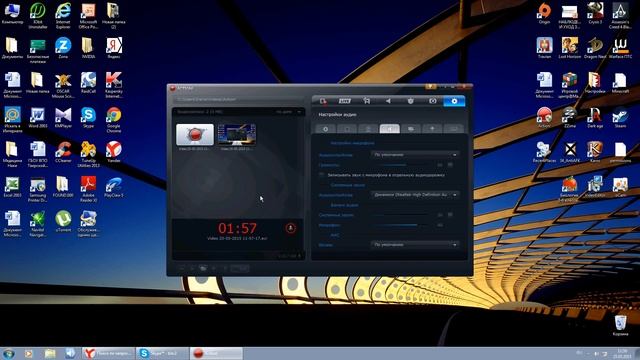Screen dimensions: 640x360
Task: Open Adobe Reader XI desktop shortcut
Action: click(x=88, y=189)
